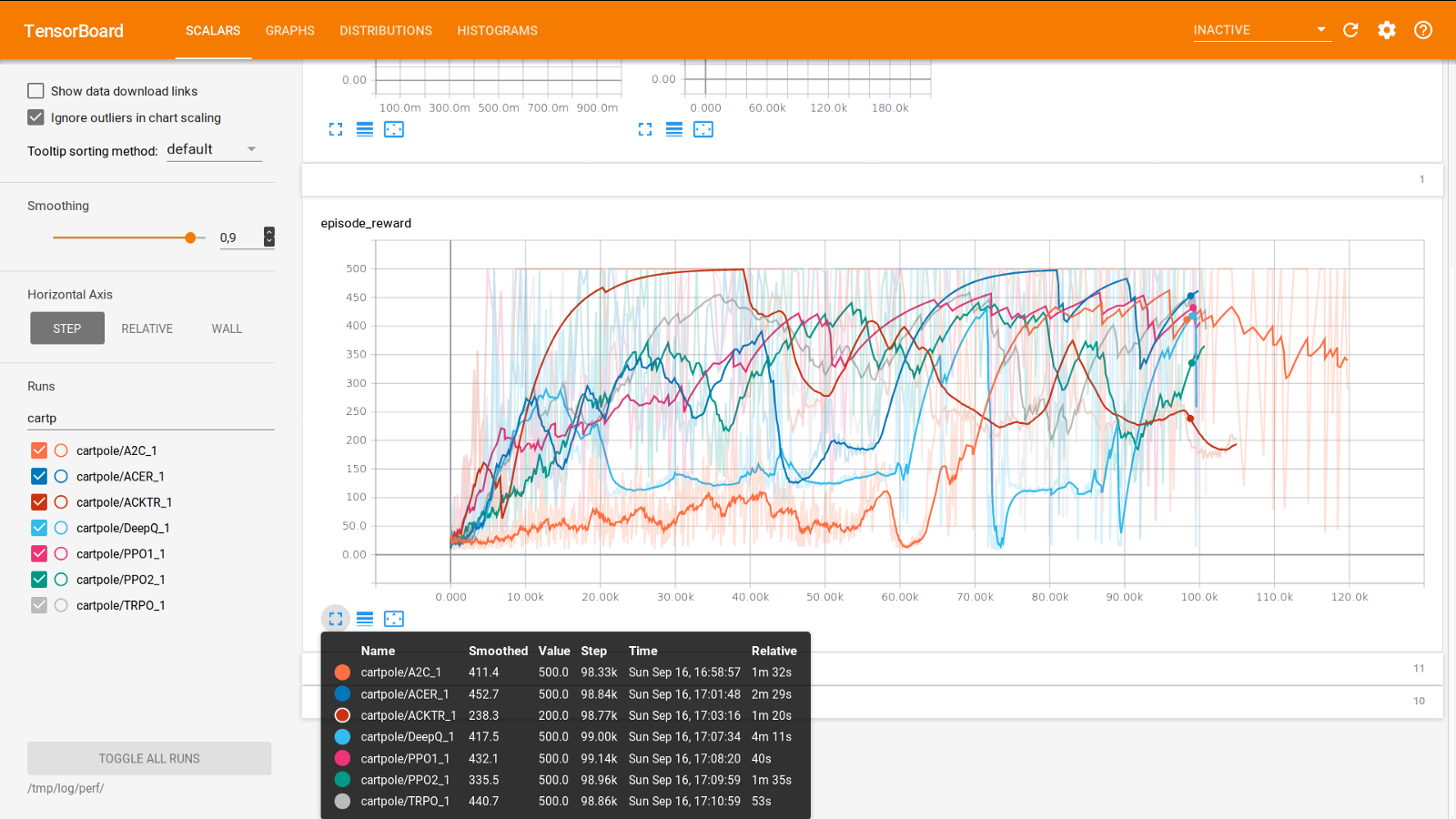1456x819 pixels.
Task: Toggle y-axis log scale on episode_reward chart
Action: click(365, 619)
